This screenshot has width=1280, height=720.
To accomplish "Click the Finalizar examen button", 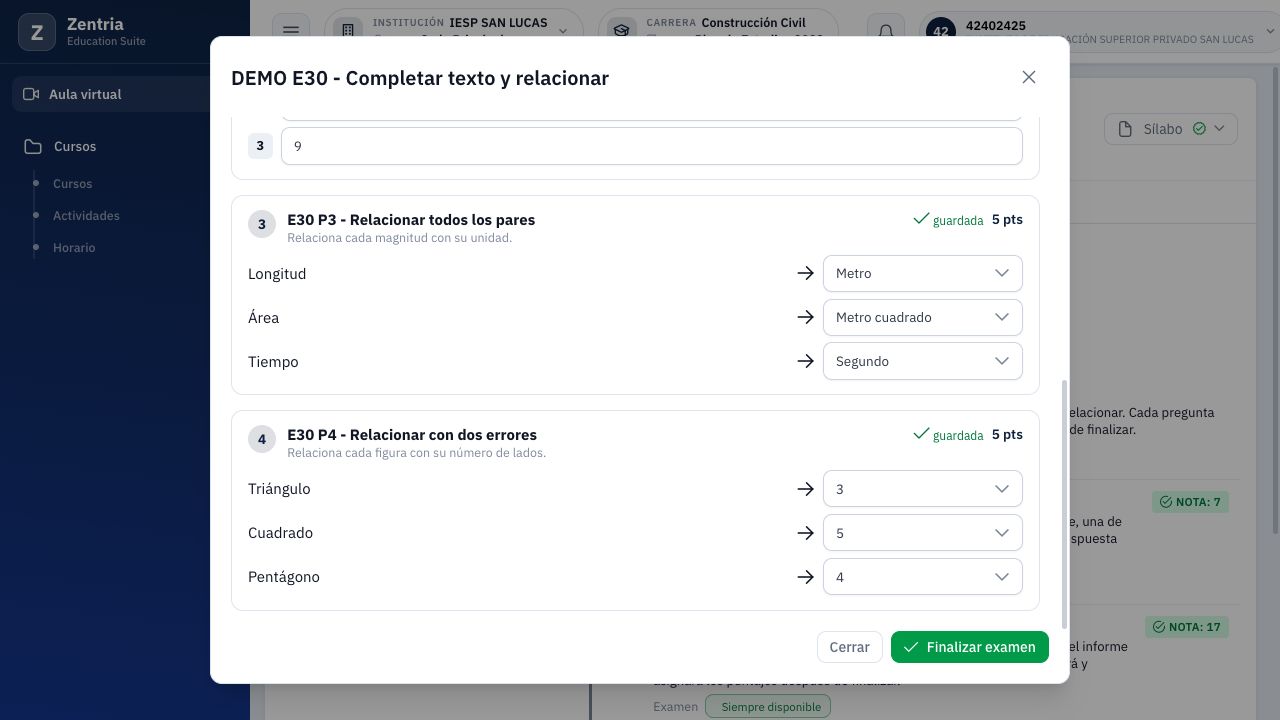I will pos(970,647).
